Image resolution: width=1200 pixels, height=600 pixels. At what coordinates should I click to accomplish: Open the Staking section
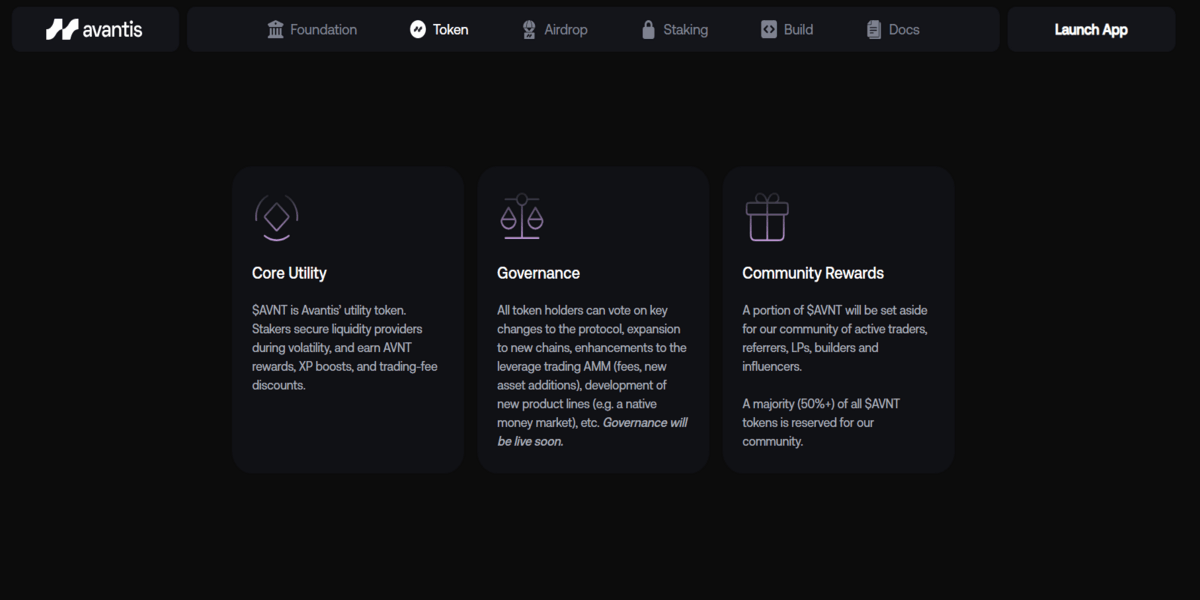(x=685, y=29)
